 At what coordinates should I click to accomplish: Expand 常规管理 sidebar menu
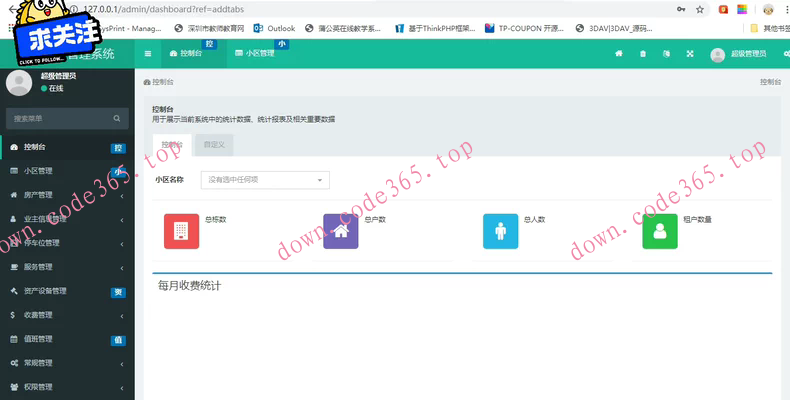(x=68, y=363)
